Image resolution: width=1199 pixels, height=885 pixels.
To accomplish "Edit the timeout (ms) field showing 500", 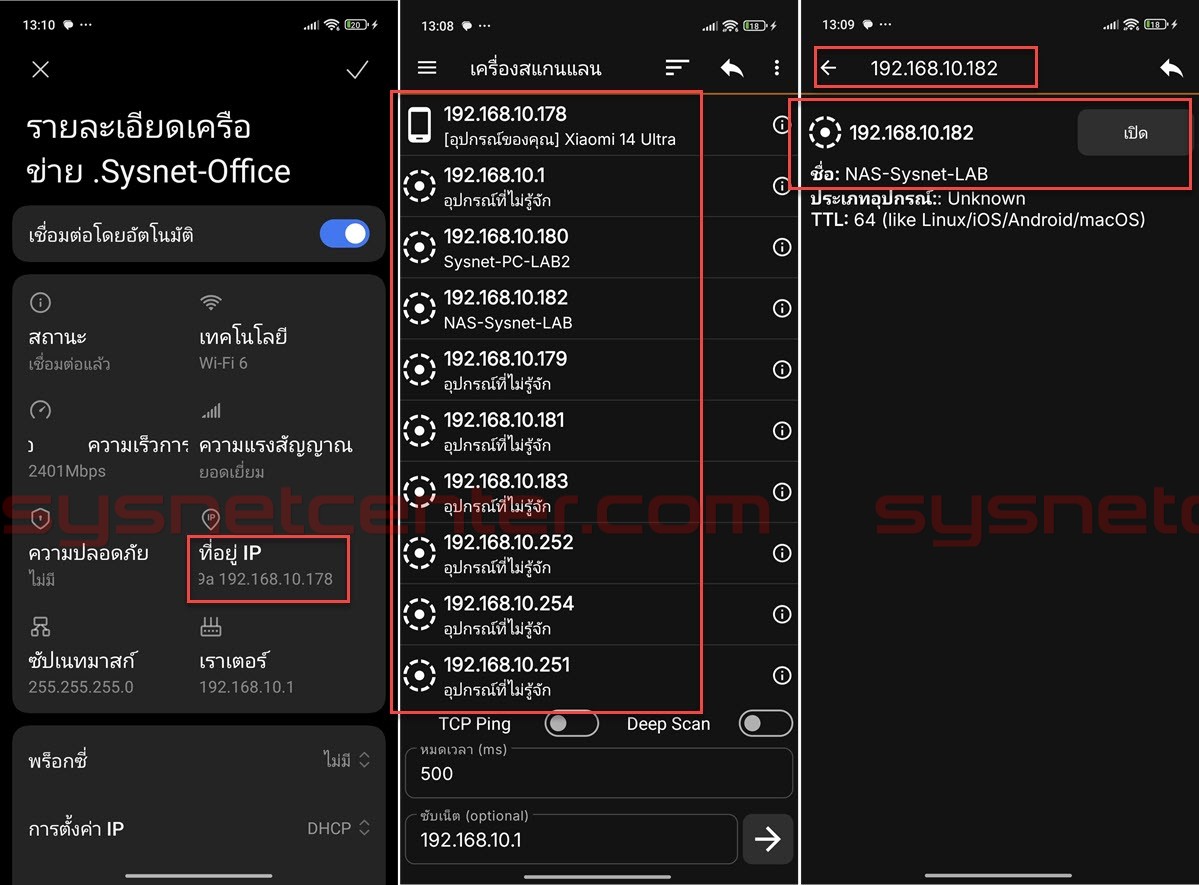I will pos(599,773).
